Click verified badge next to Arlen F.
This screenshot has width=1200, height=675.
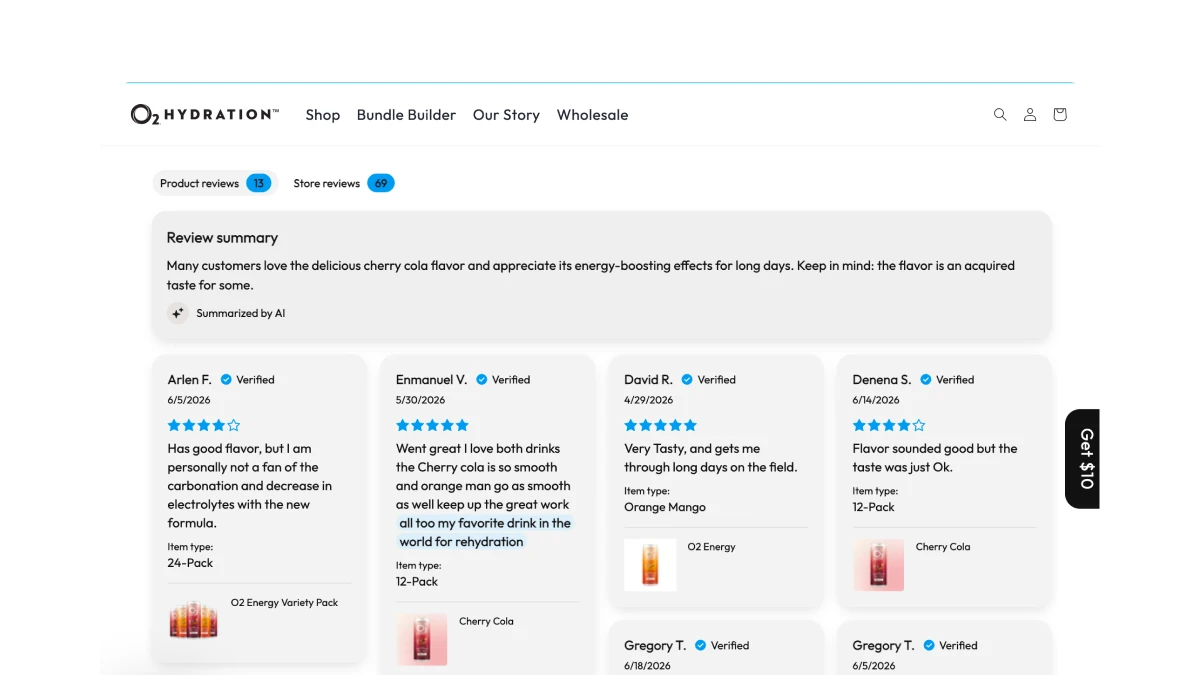[x=226, y=380]
